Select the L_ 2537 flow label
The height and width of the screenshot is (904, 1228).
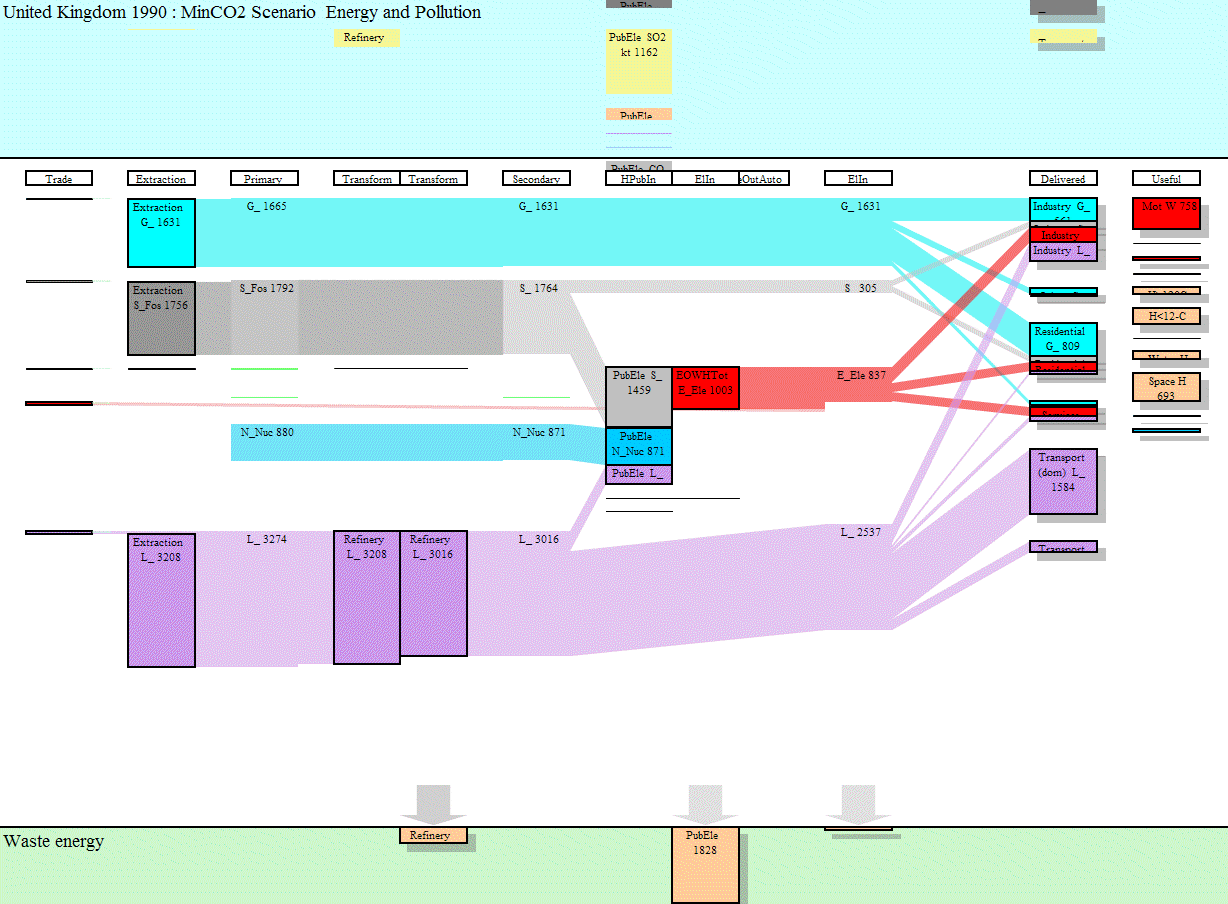coord(861,532)
